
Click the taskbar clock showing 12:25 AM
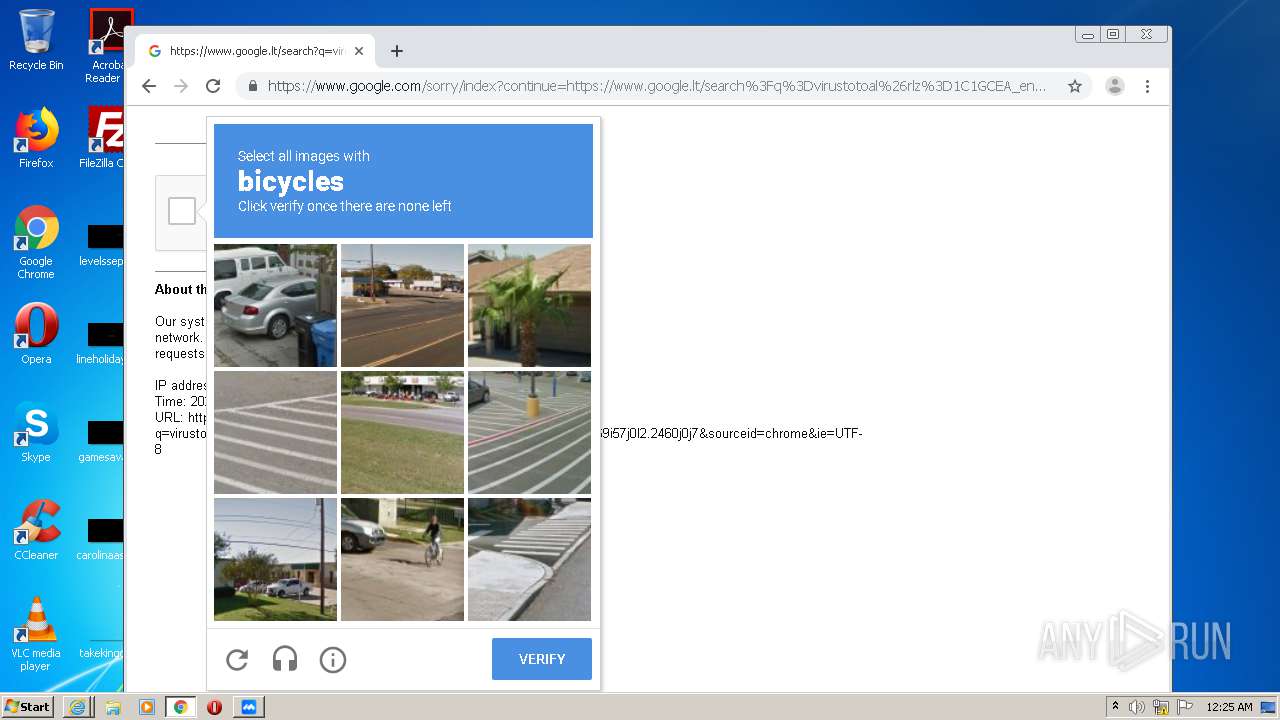coord(1229,707)
